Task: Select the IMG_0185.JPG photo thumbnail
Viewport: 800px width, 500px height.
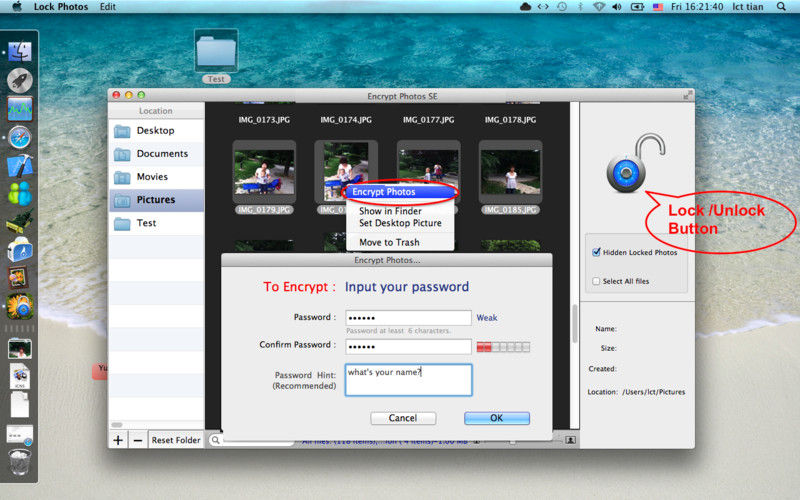Action: tap(511, 172)
